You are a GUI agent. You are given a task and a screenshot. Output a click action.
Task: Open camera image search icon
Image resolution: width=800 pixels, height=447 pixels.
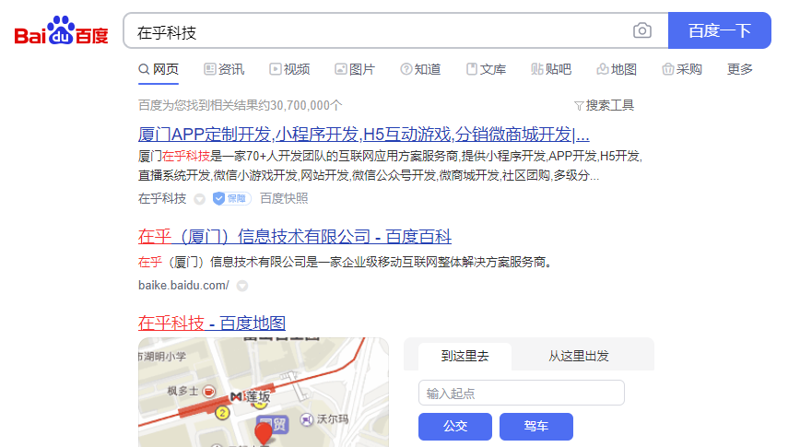pos(642,31)
